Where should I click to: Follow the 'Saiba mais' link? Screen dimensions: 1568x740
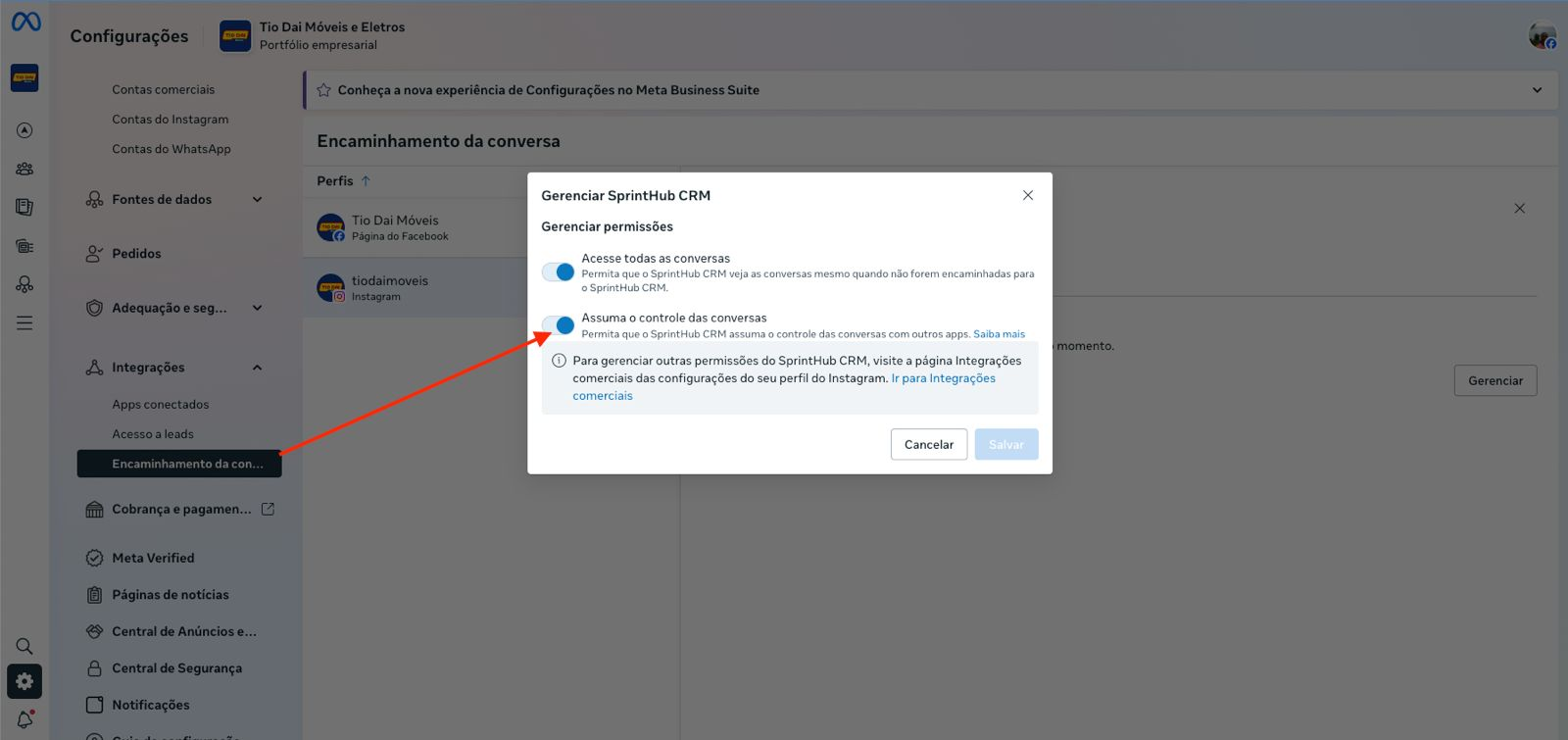point(999,334)
